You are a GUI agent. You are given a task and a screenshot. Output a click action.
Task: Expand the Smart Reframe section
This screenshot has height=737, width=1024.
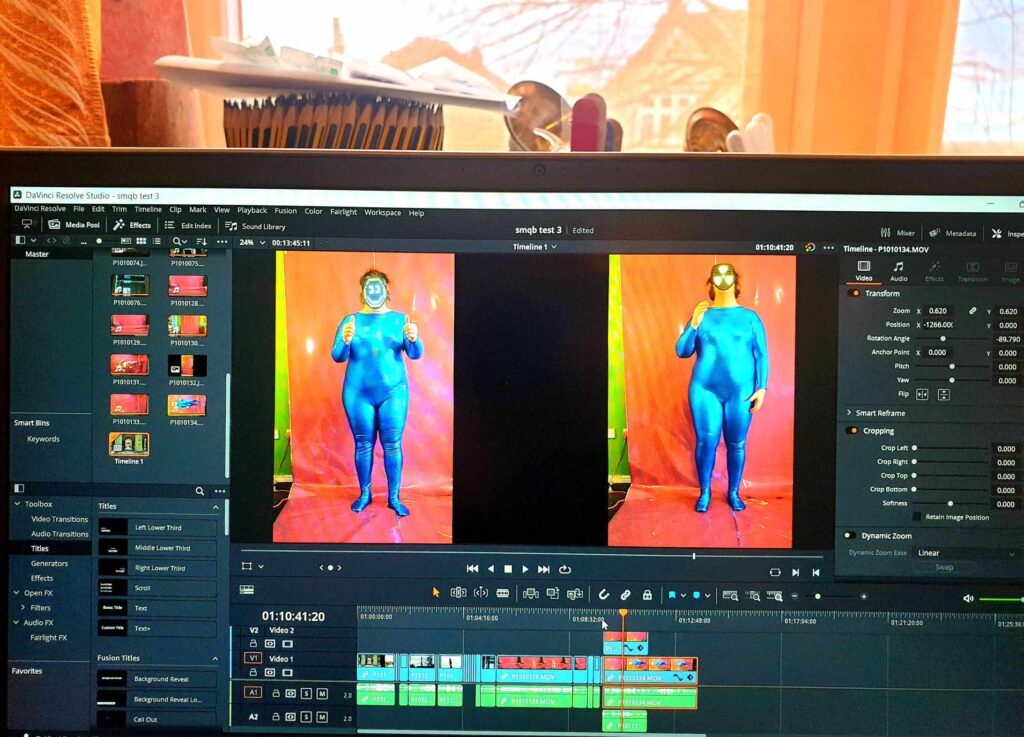(849, 413)
